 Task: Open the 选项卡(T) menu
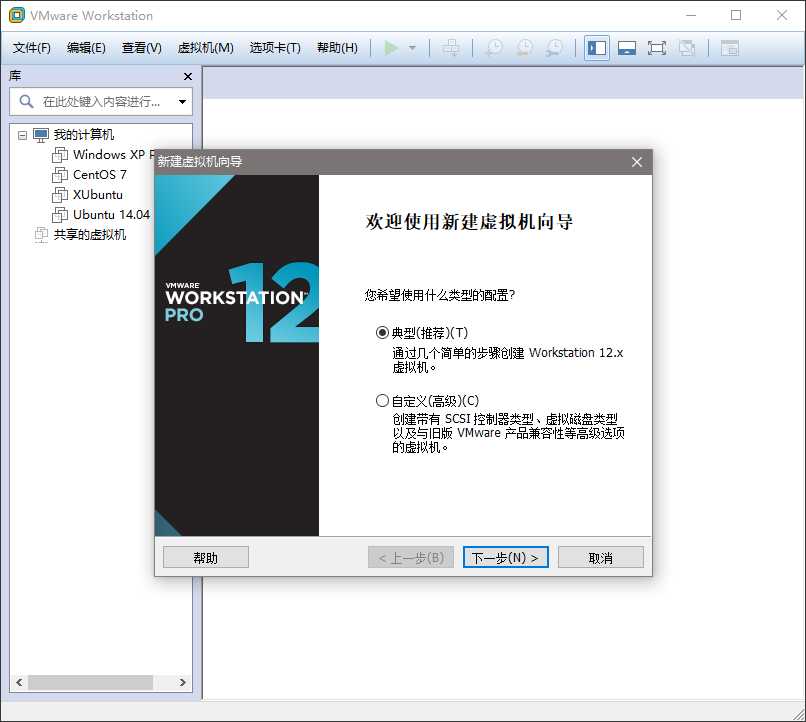point(275,48)
